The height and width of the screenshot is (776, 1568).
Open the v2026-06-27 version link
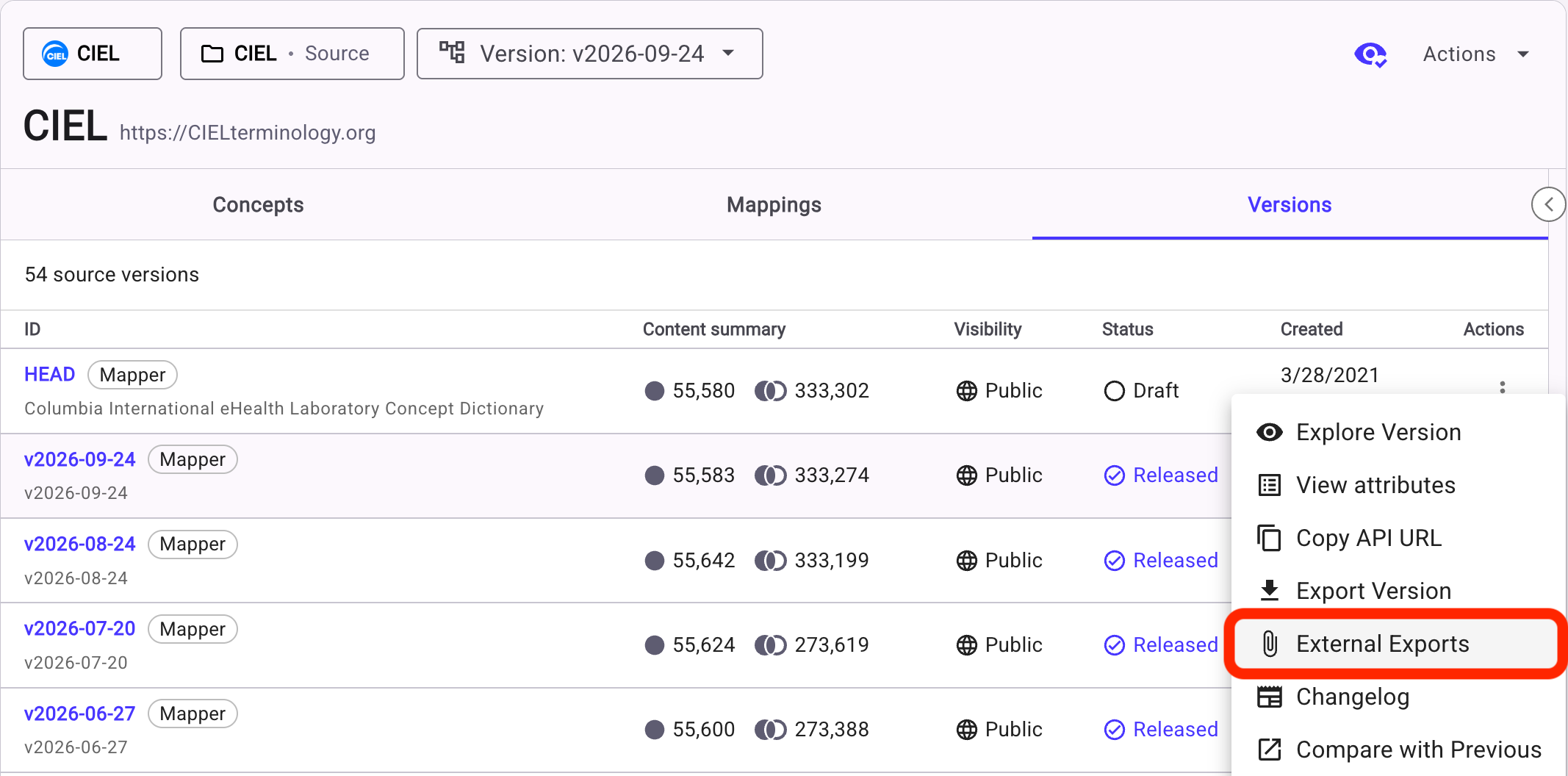pos(80,714)
